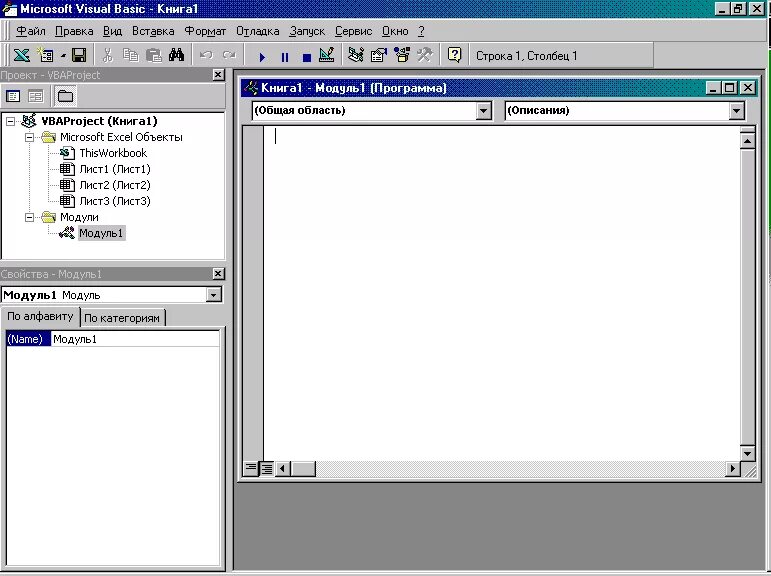Click the Break pause icon
Viewport: 771px width, 576px height.
tap(285, 57)
